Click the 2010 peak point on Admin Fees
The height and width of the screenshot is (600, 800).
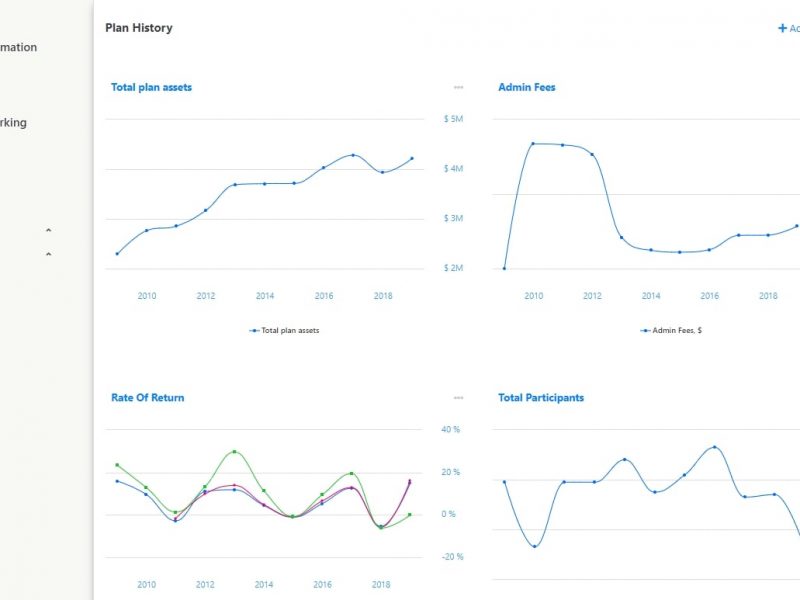532,144
